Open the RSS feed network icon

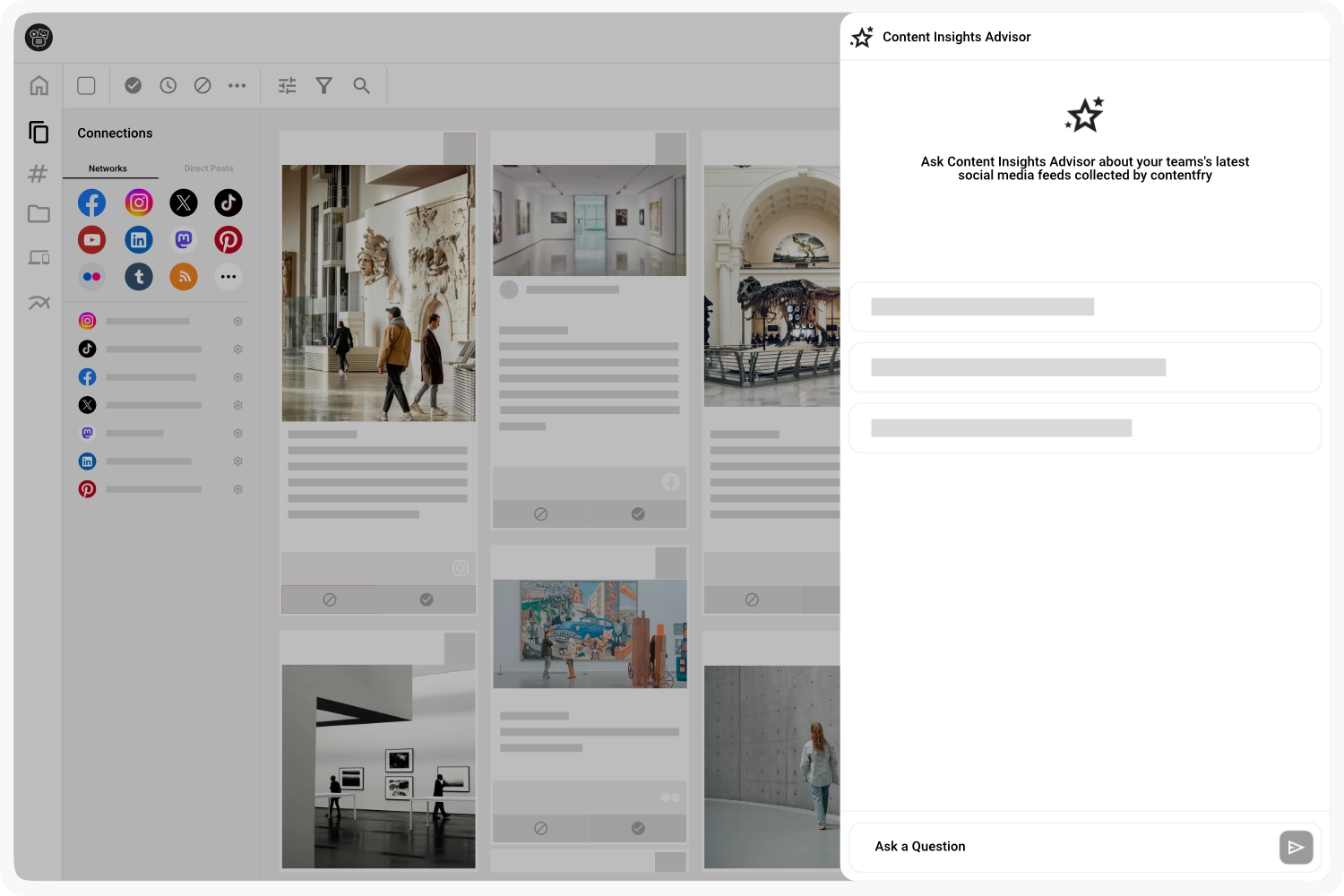pyautogui.click(x=184, y=277)
